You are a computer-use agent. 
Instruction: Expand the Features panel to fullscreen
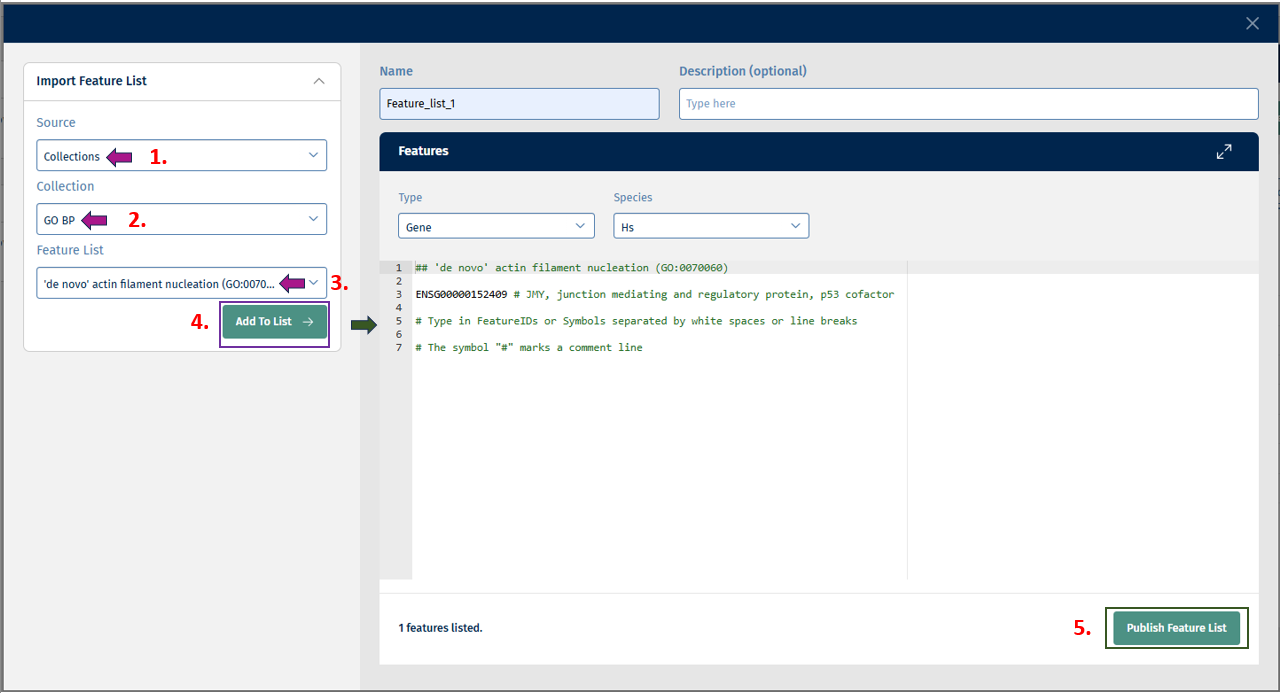pos(1224,151)
